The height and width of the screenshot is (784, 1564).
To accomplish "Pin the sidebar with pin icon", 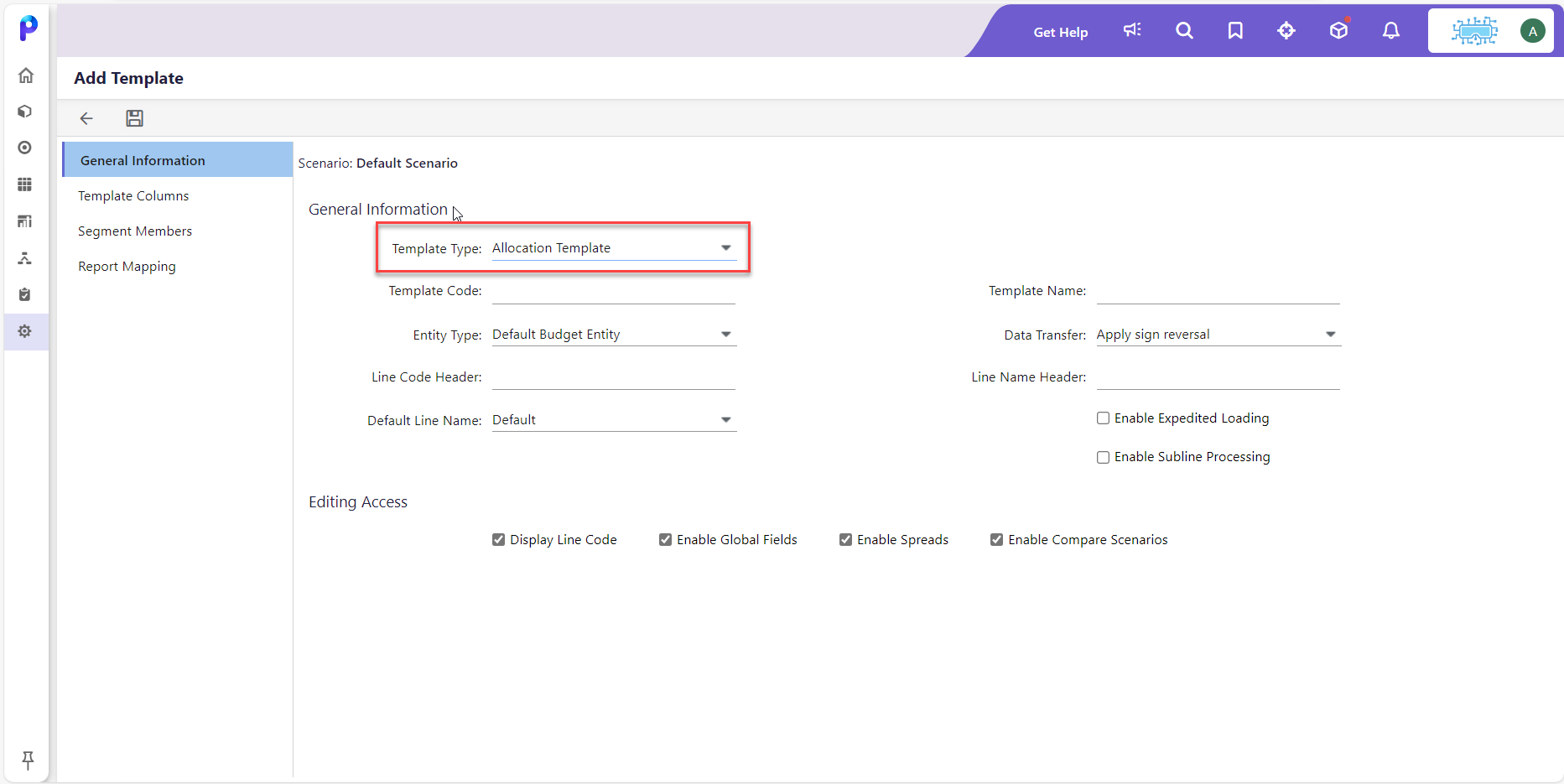I will (x=28, y=760).
